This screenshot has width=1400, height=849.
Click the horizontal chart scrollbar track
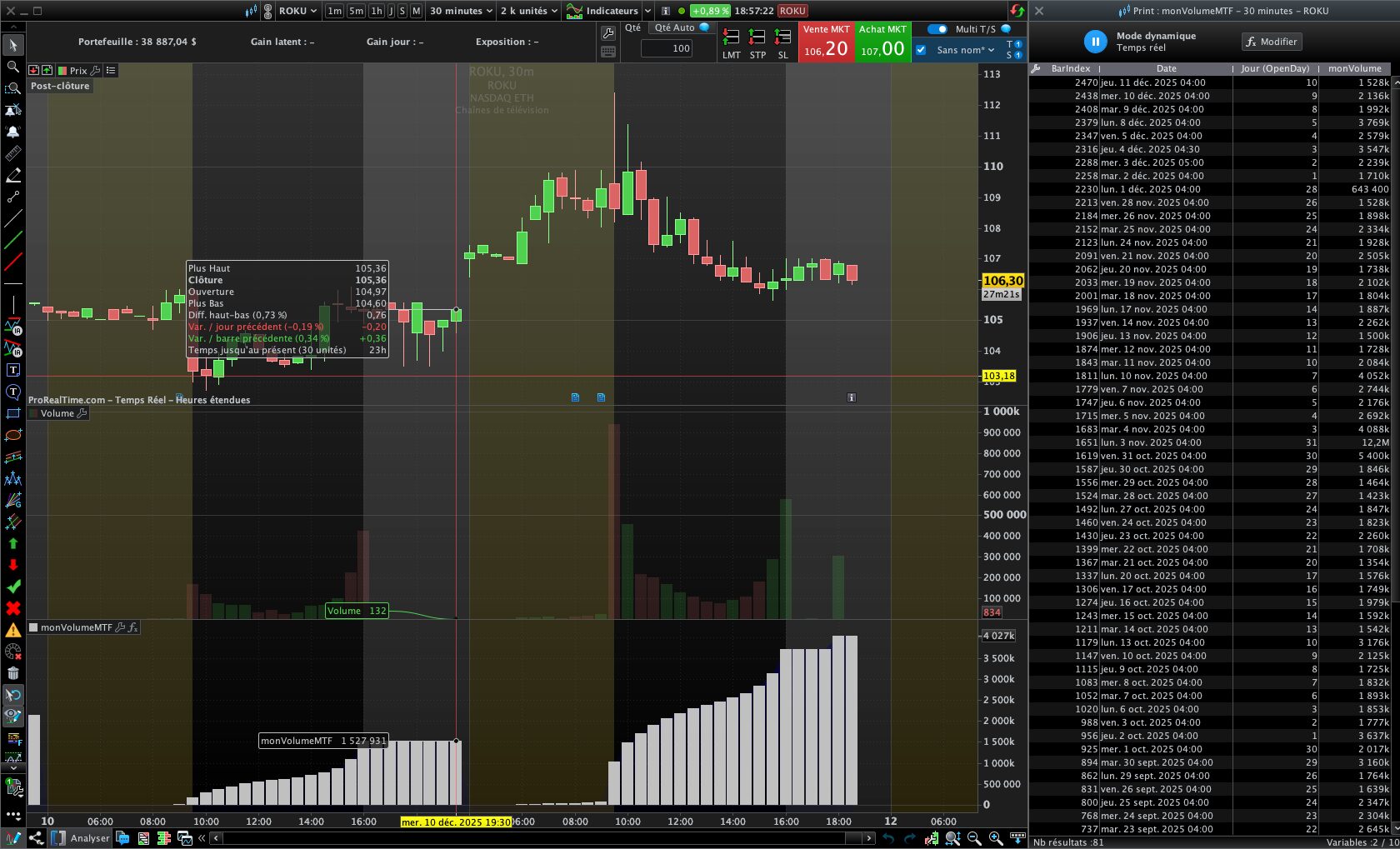coord(542,838)
